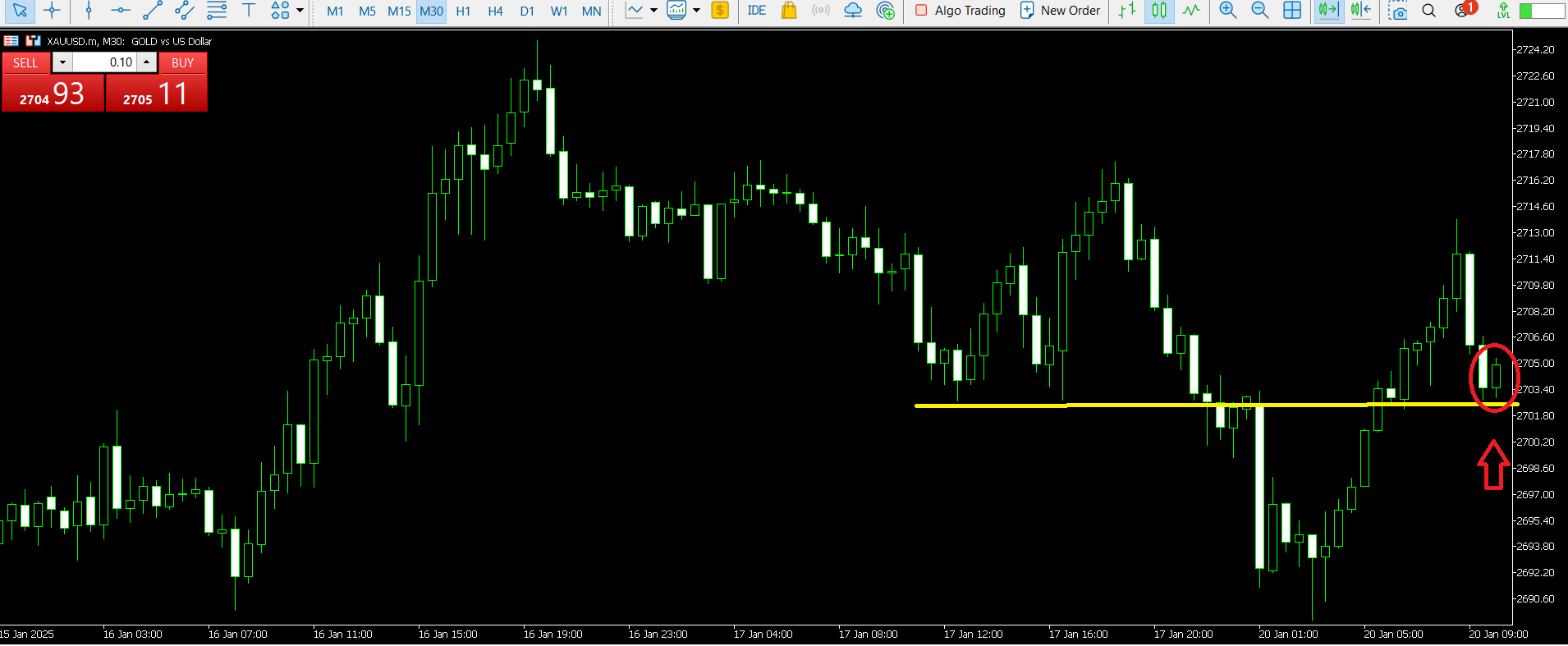Switch chart to bar chart display
This screenshot has height=646, width=1568.
point(1127,11)
